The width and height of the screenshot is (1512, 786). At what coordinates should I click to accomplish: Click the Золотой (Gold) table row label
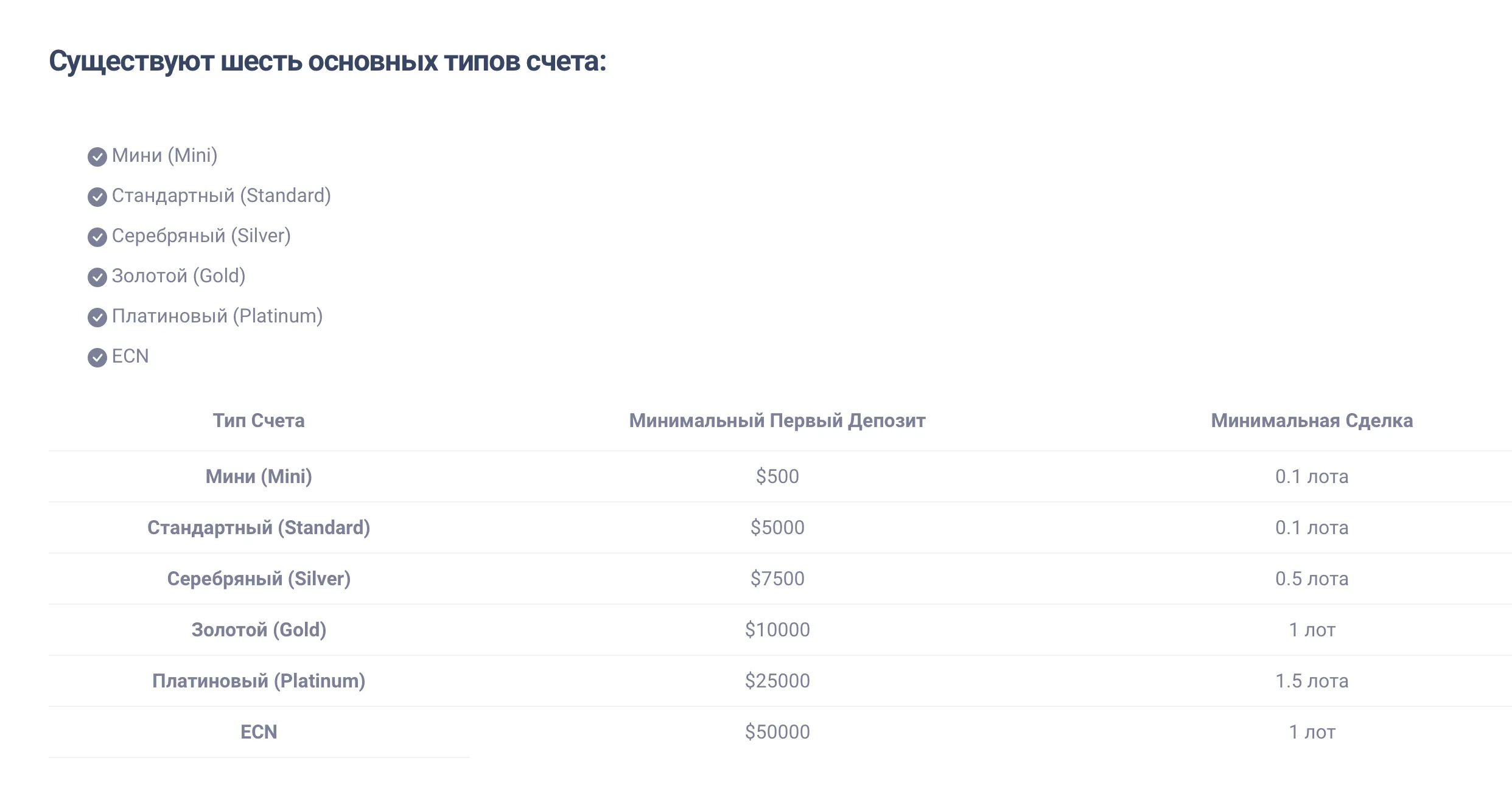pos(259,630)
